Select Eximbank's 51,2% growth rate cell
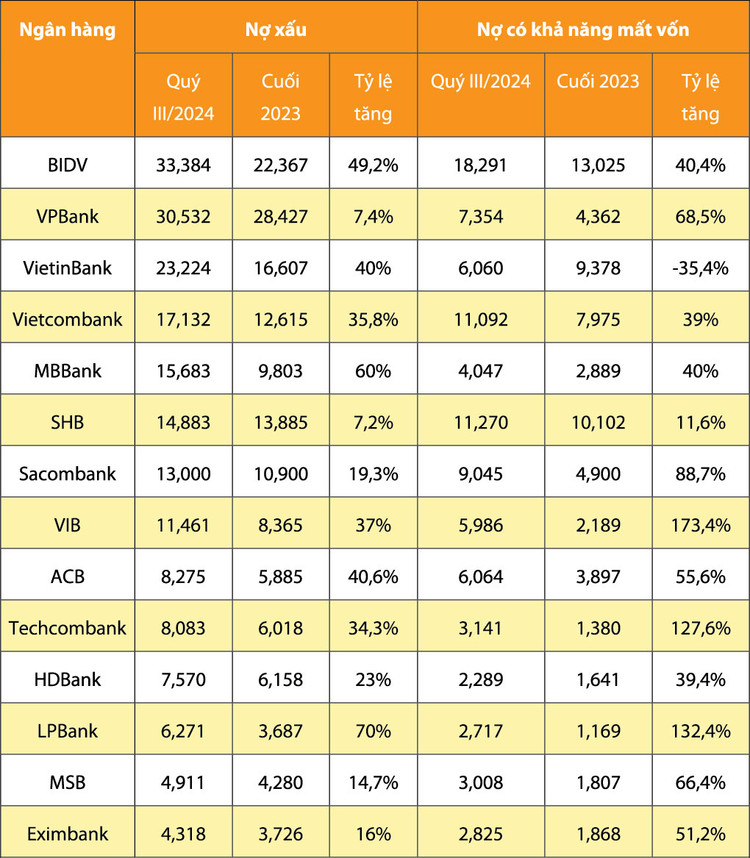The height and width of the screenshot is (858, 750). coord(700,834)
